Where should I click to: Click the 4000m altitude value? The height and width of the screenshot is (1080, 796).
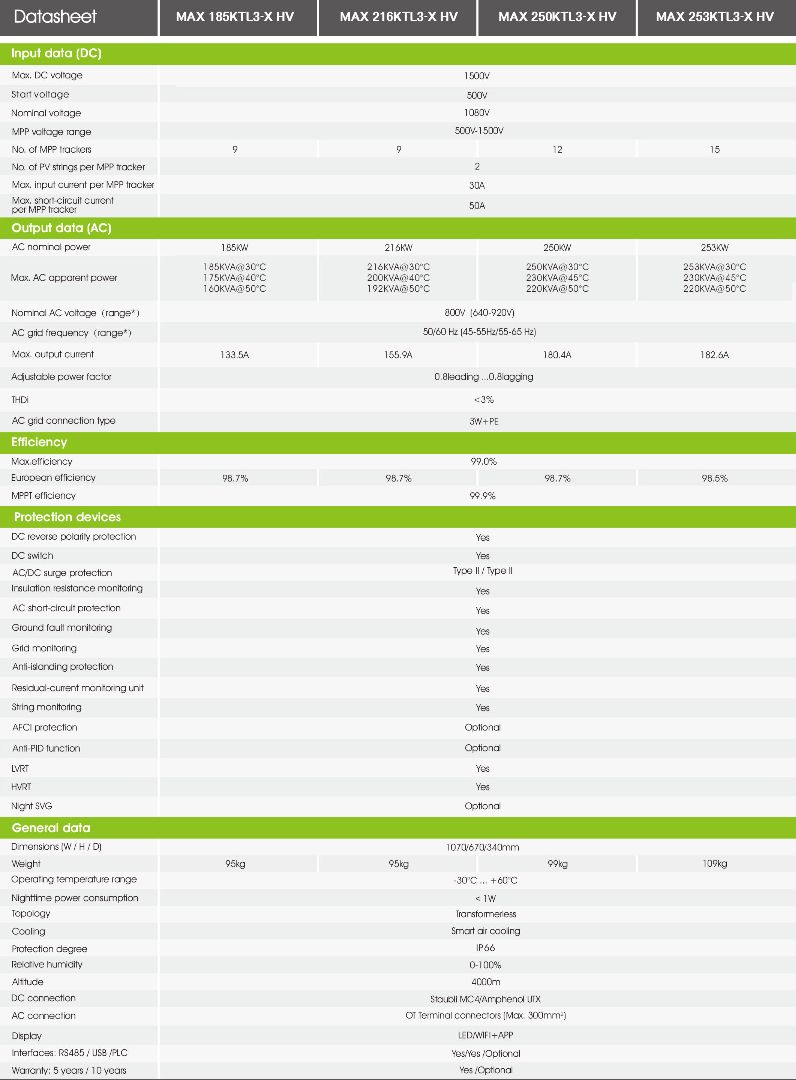[485, 982]
